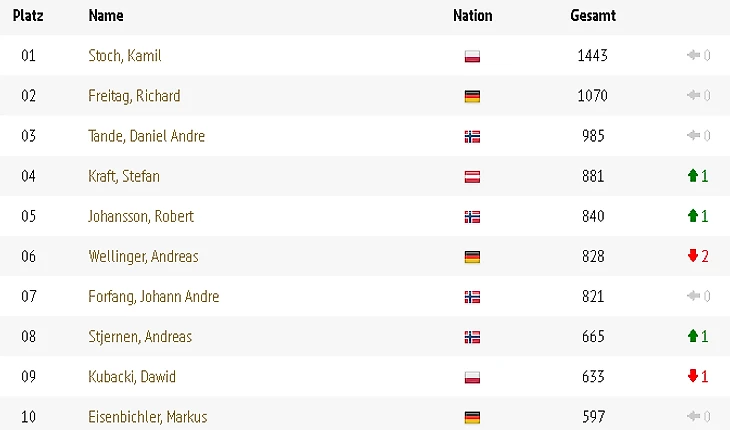Click Germany flag in Eisenbichler row

coord(473,417)
